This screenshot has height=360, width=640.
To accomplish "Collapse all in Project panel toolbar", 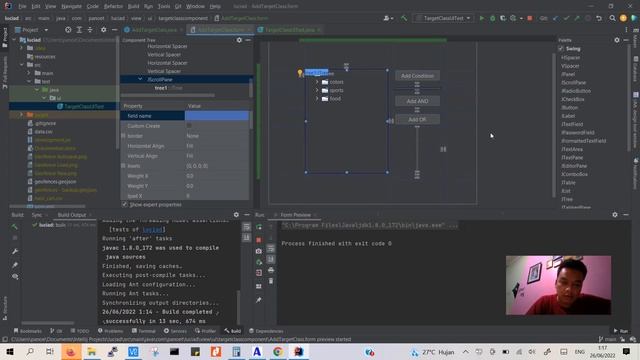I will (x=90, y=30).
